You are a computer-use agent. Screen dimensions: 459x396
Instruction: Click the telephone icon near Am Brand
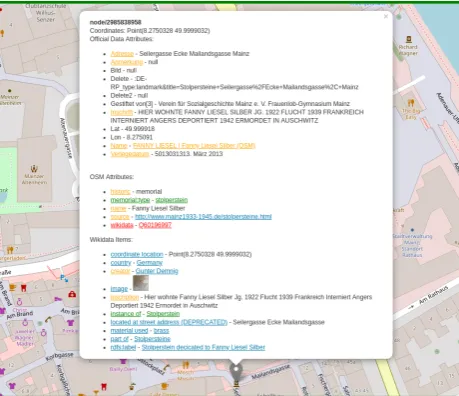pos(48,319)
